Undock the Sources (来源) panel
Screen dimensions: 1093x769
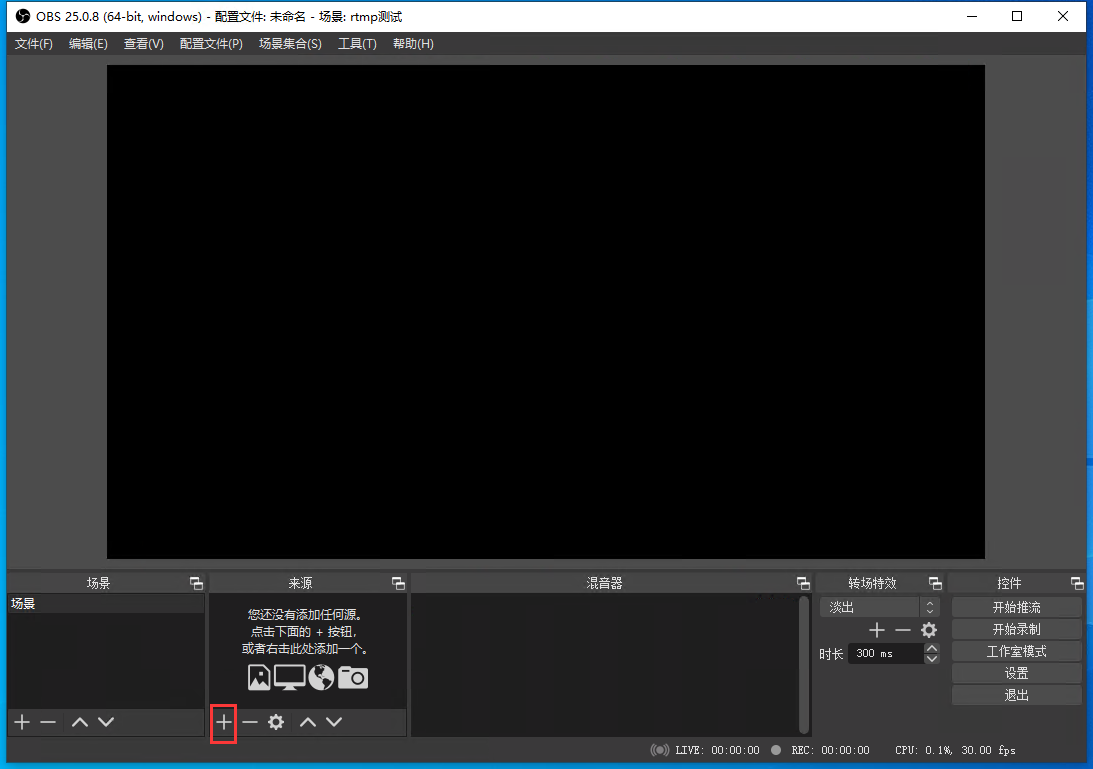[398, 583]
